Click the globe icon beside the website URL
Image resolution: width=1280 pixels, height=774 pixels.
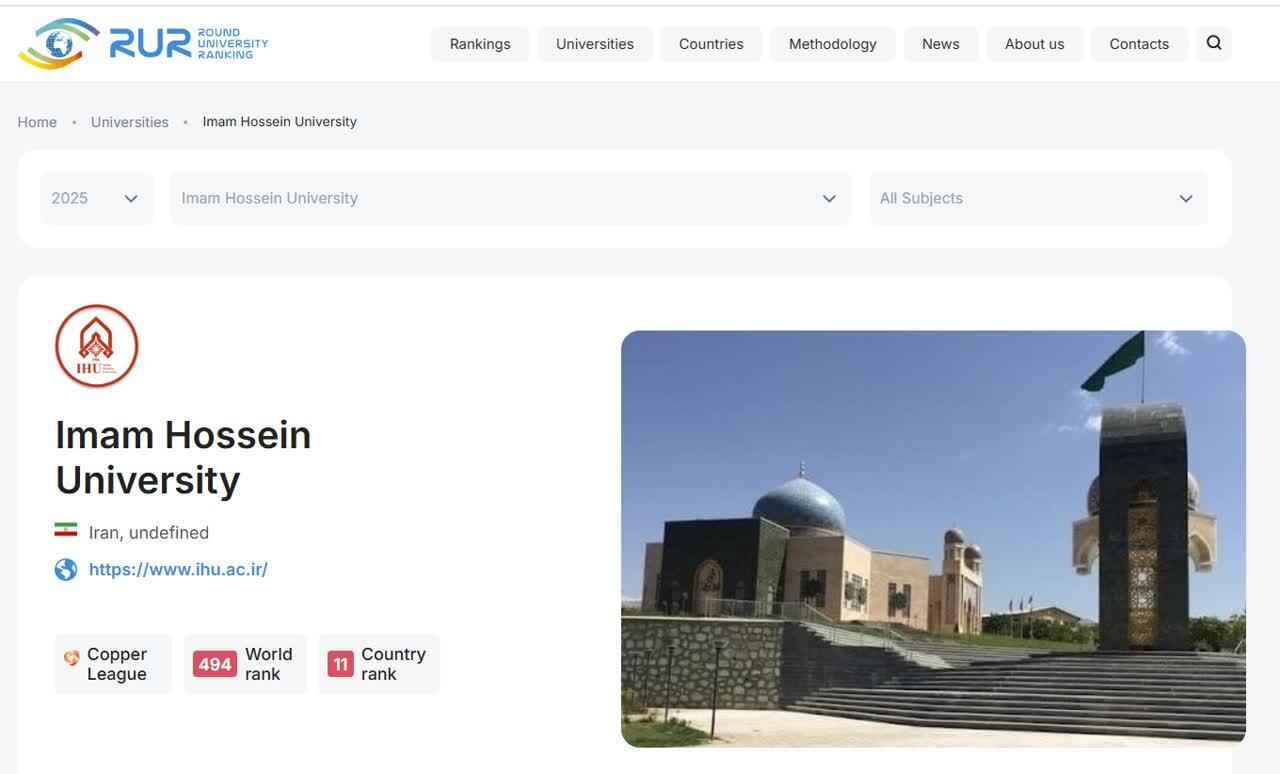click(x=65, y=568)
